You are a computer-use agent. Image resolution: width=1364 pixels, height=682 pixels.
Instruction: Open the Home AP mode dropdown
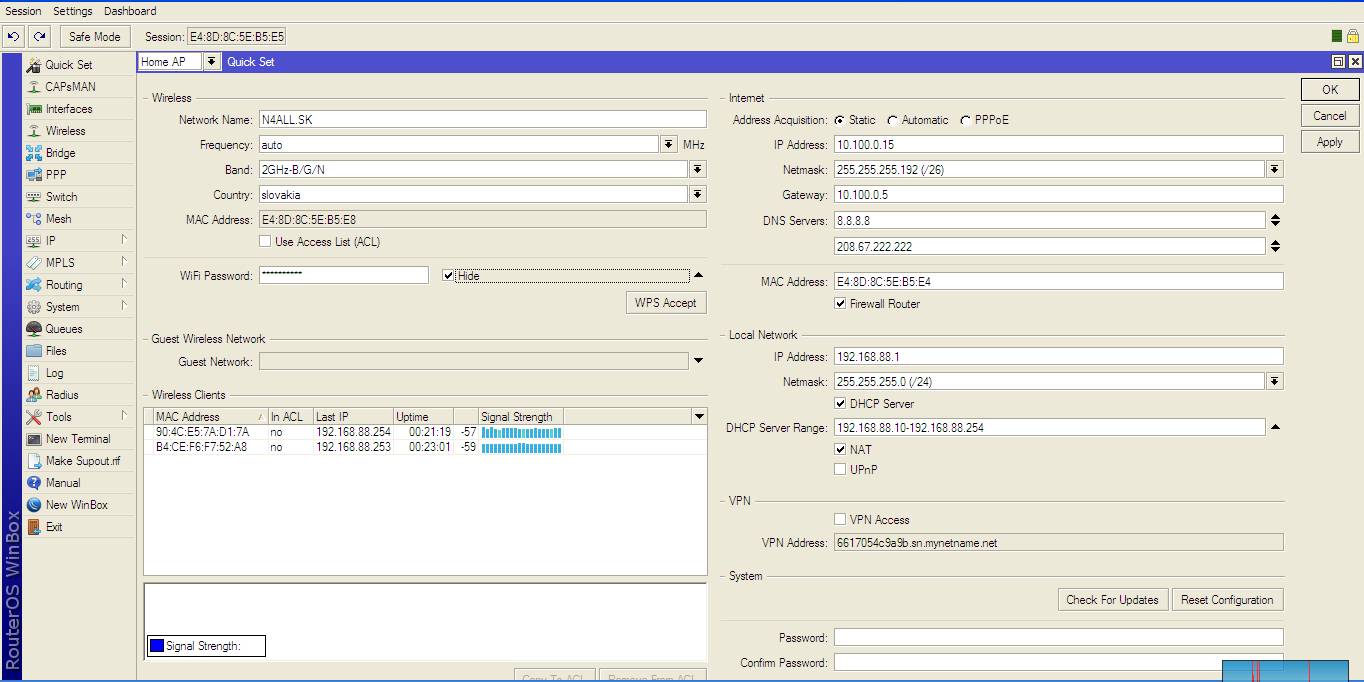pyautogui.click(x=211, y=62)
